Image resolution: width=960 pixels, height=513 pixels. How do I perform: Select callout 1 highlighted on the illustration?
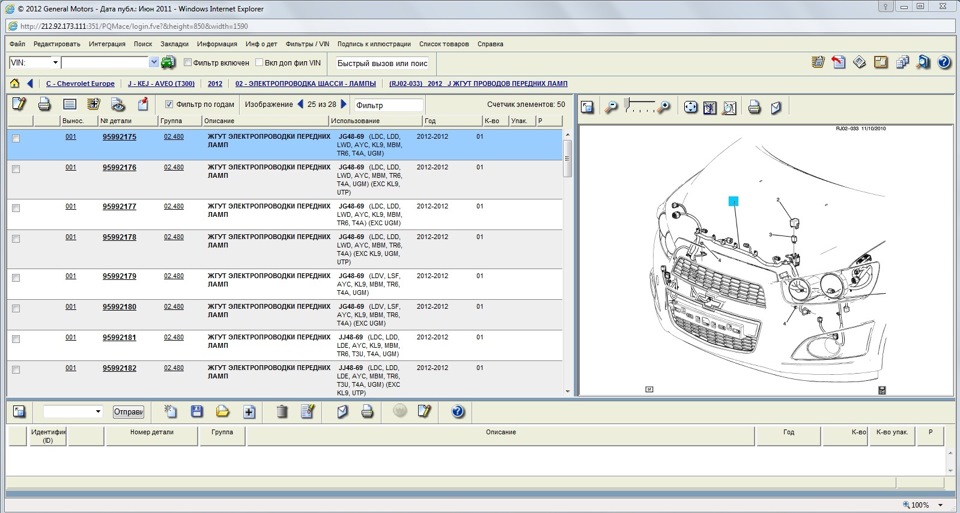point(733,201)
